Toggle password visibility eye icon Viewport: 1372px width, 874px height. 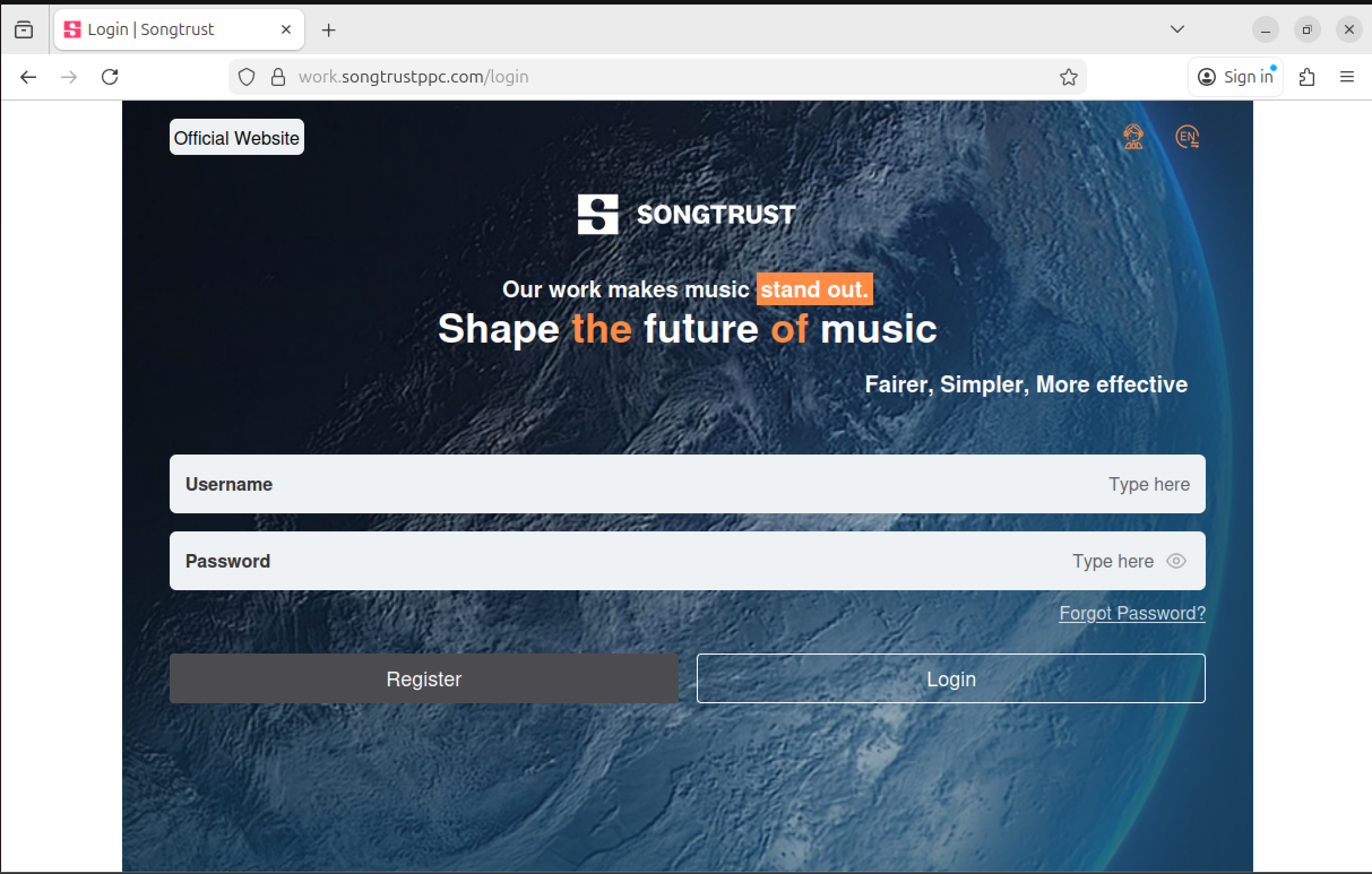pos(1176,561)
